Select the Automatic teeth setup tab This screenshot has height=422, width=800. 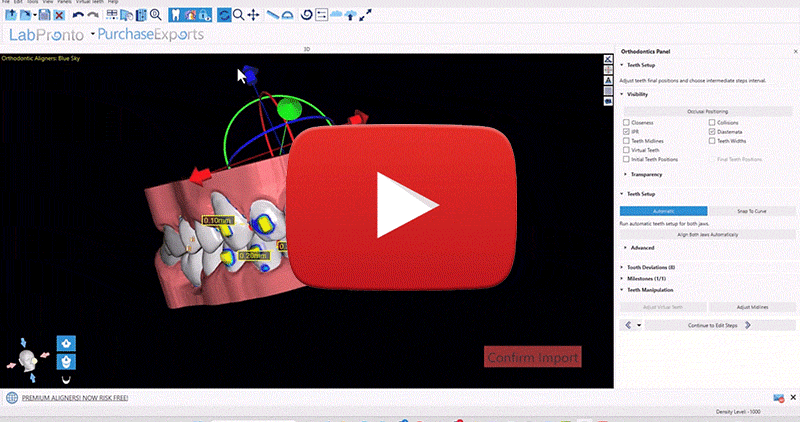point(663,211)
